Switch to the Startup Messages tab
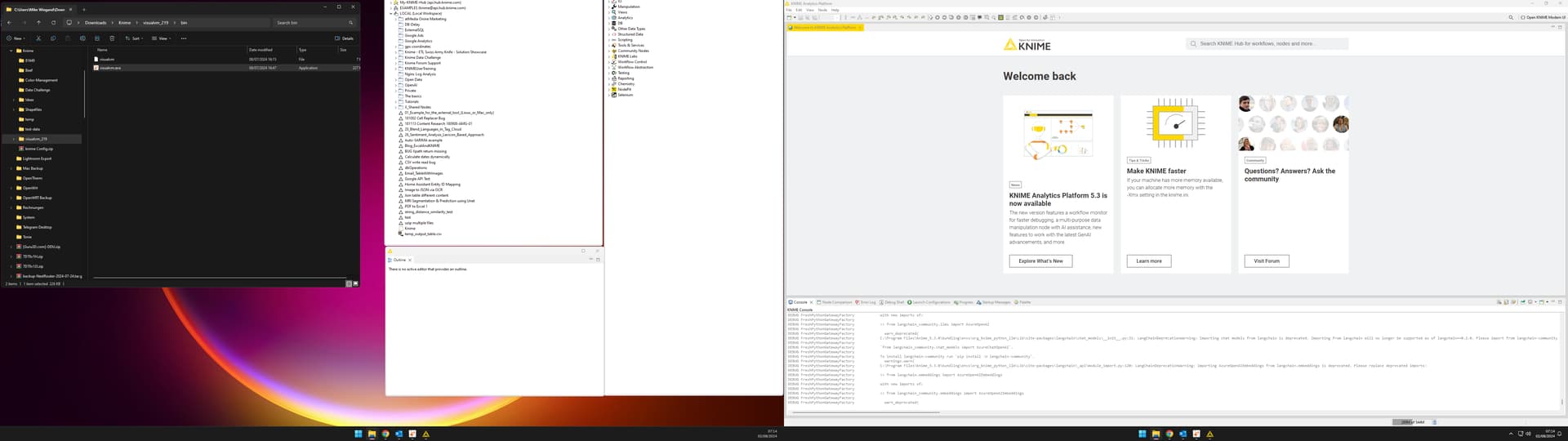The width and height of the screenshot is (1568, 441). click(x=994, y=302)
